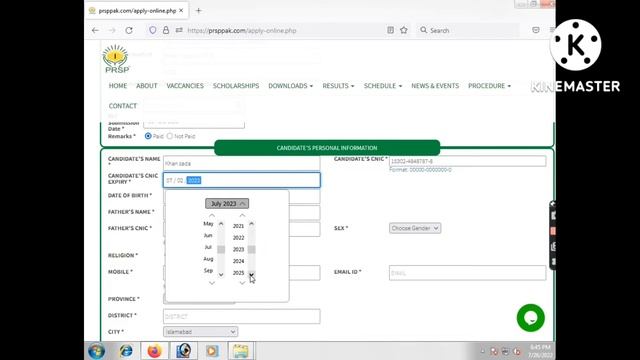Viewport: 640px width, 360px height.
Task: Click month list down chevron
Action: pos(212,283)
